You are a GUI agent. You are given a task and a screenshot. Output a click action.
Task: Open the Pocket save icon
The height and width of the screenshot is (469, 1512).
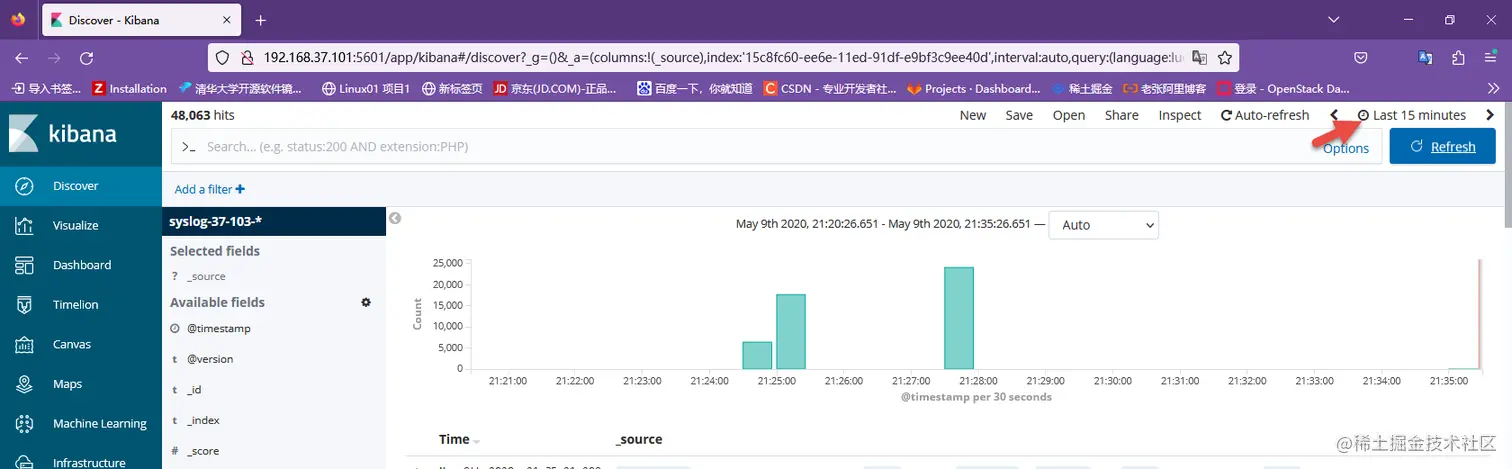pyautogui.click(x=1361, y=58)
